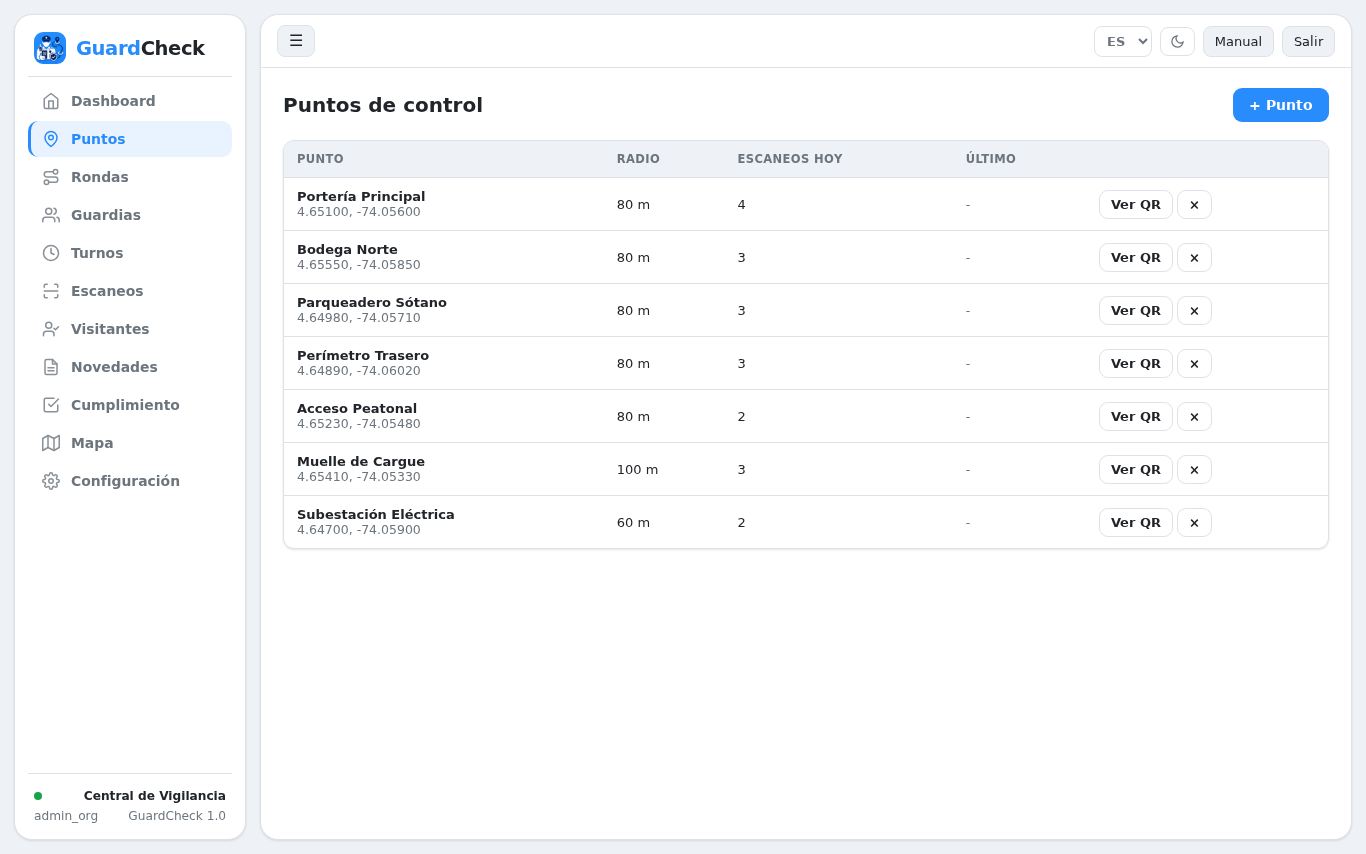Viewport: 1366px width, 854px height.
Task: Open Escaneos menu label
Action: click(107, 291)
